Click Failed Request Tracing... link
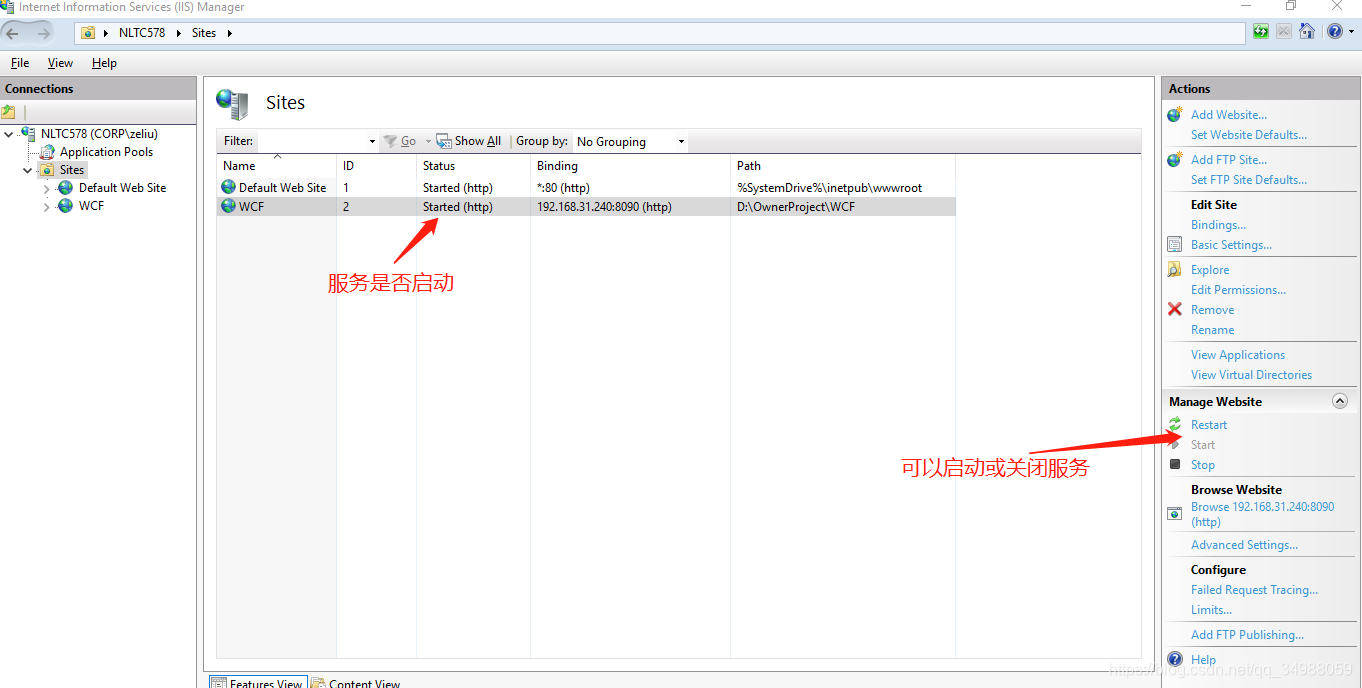The height and width of the screenshot is (688, 1362). 1254,590
